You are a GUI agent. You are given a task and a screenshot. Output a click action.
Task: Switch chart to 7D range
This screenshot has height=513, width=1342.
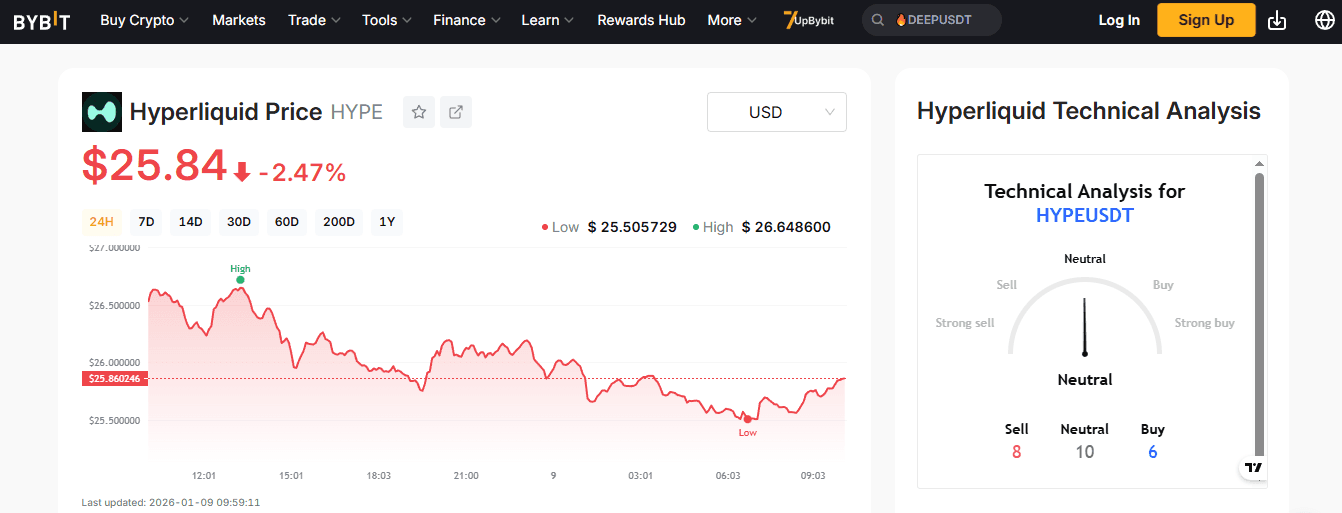pos(146,222)
